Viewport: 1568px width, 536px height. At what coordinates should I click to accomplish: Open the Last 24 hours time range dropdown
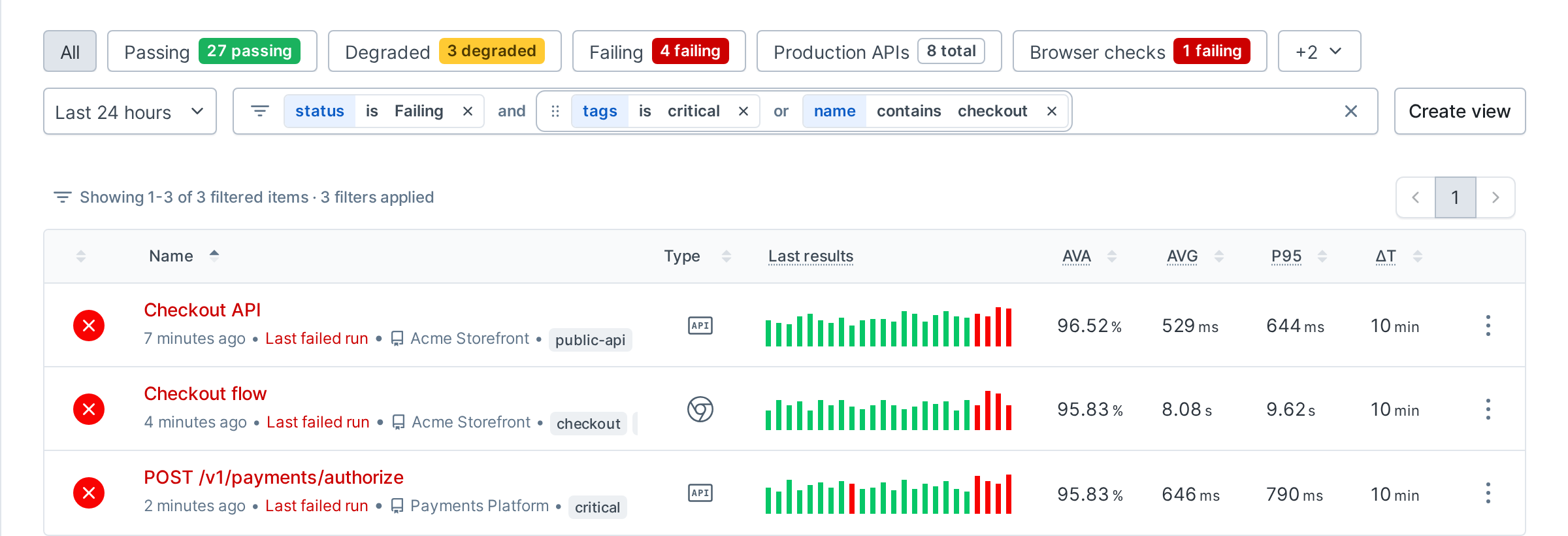(x=130, y=111)
